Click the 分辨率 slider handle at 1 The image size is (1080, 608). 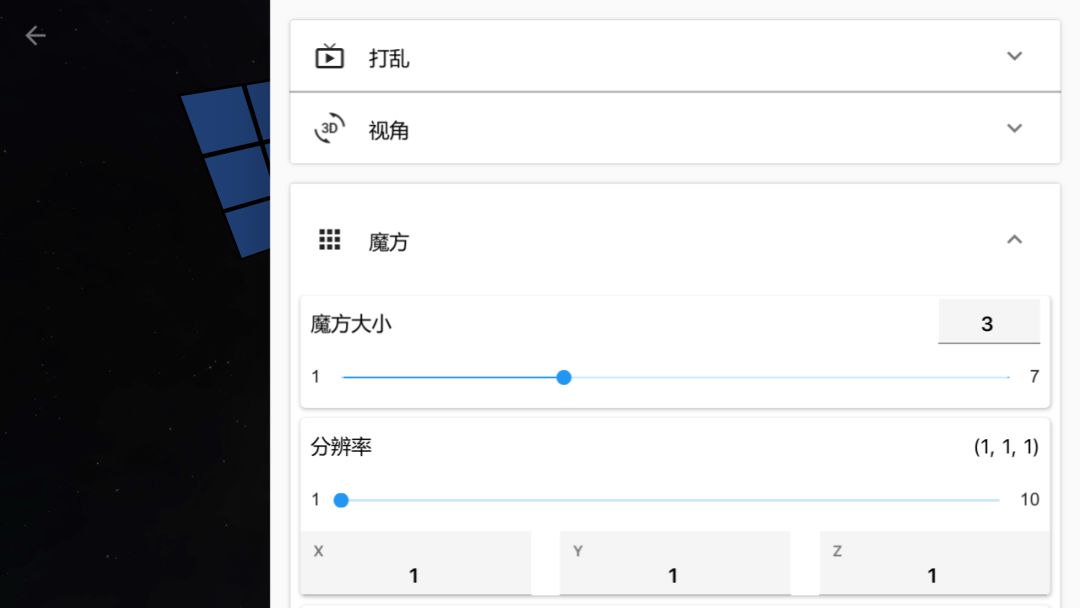point(341,499)
